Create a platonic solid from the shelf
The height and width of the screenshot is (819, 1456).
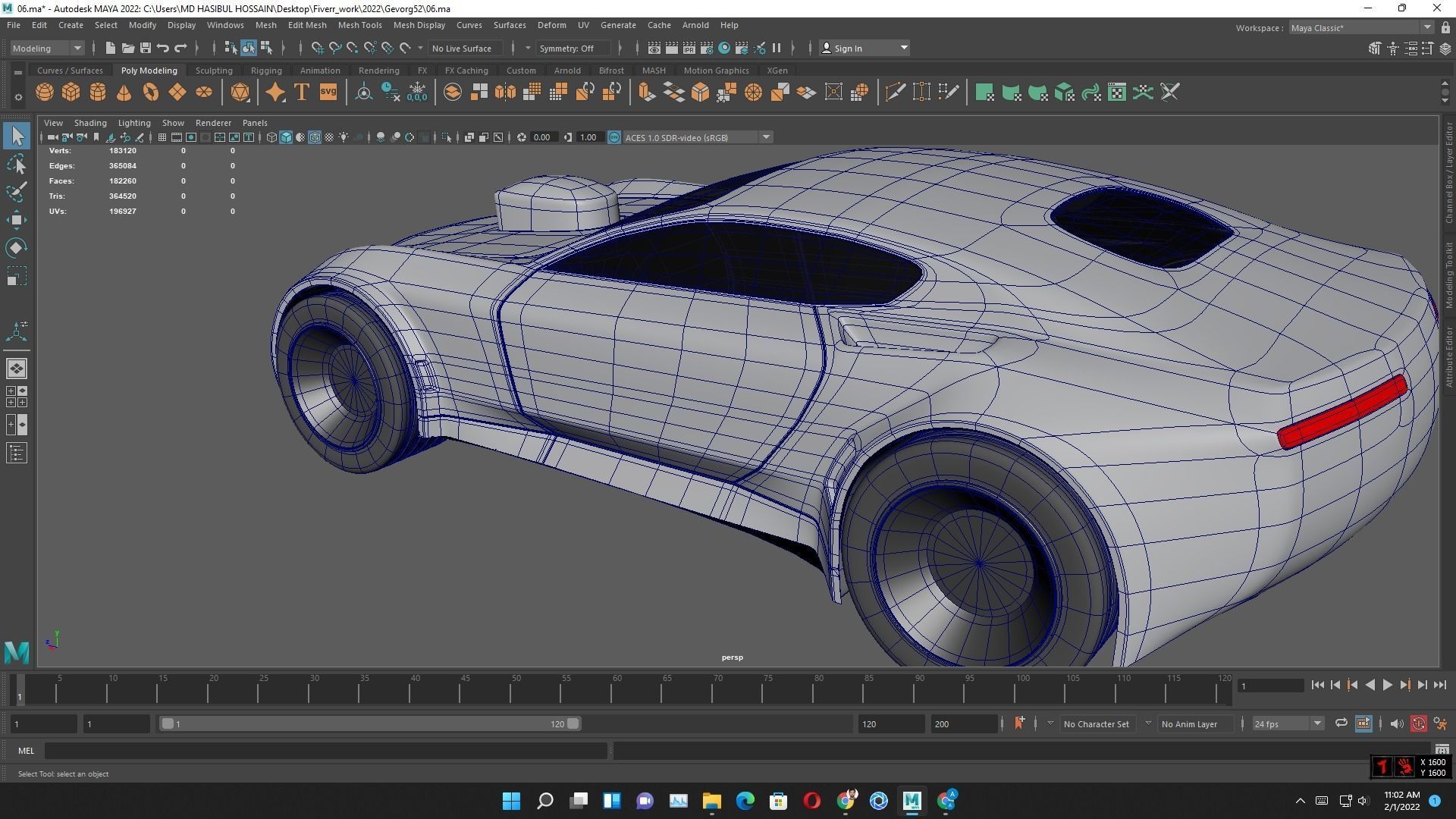242,92
